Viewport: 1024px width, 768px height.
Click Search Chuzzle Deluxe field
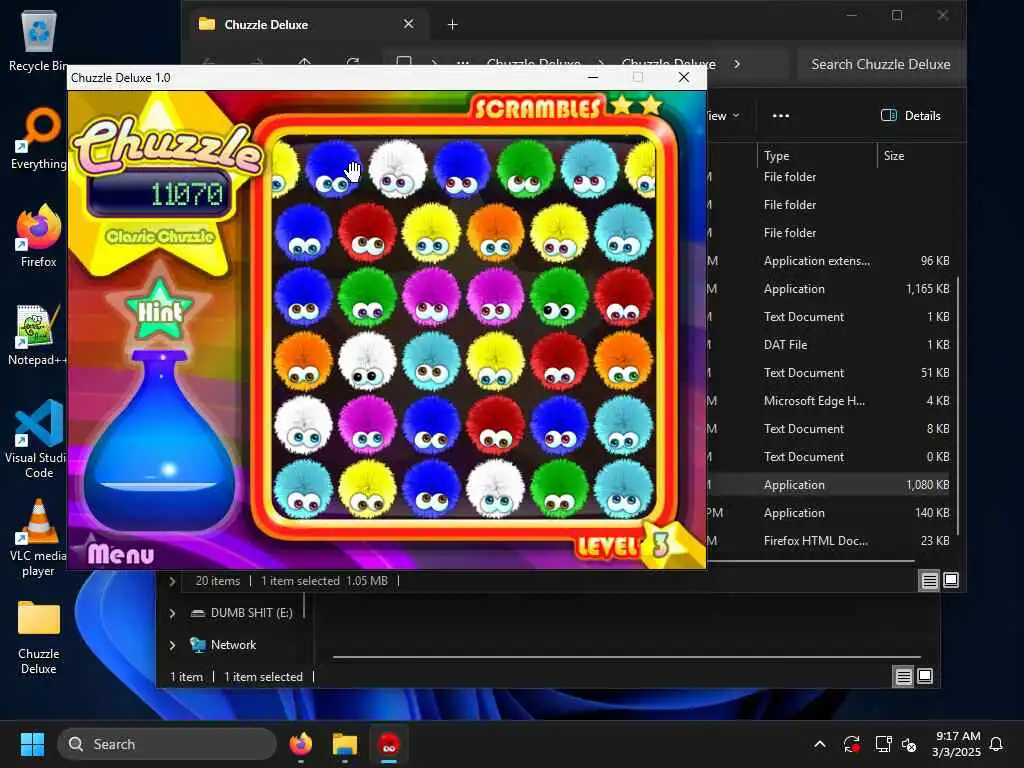[x=880, y=64]
